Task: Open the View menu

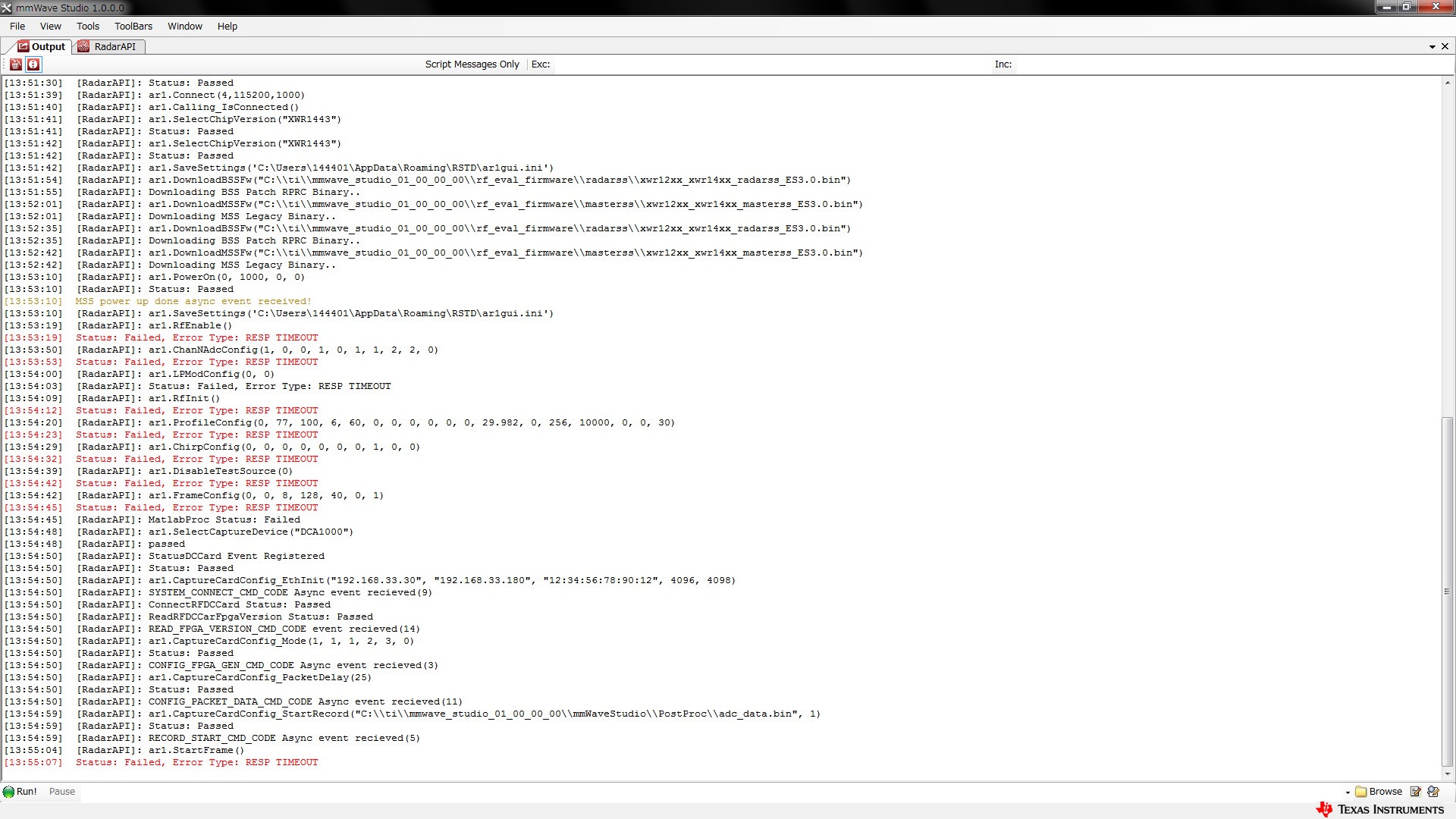Action: (x=51, y=26)
